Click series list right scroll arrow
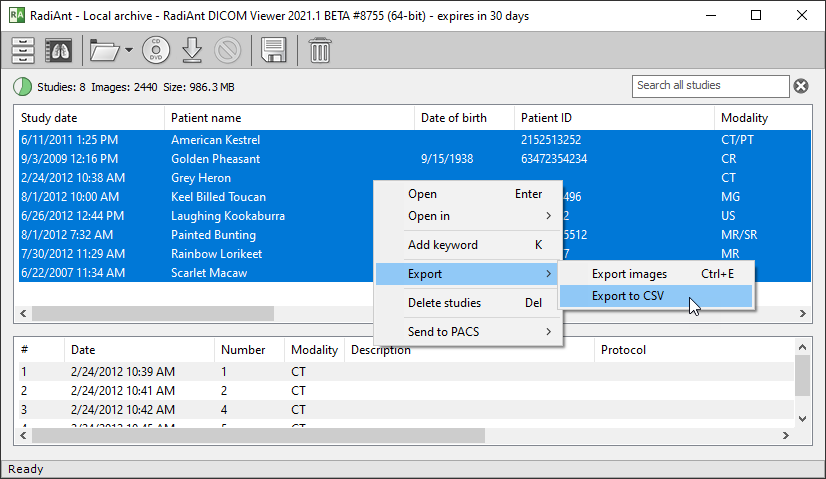Screen dimensions: 826x479 coord(785,436)
